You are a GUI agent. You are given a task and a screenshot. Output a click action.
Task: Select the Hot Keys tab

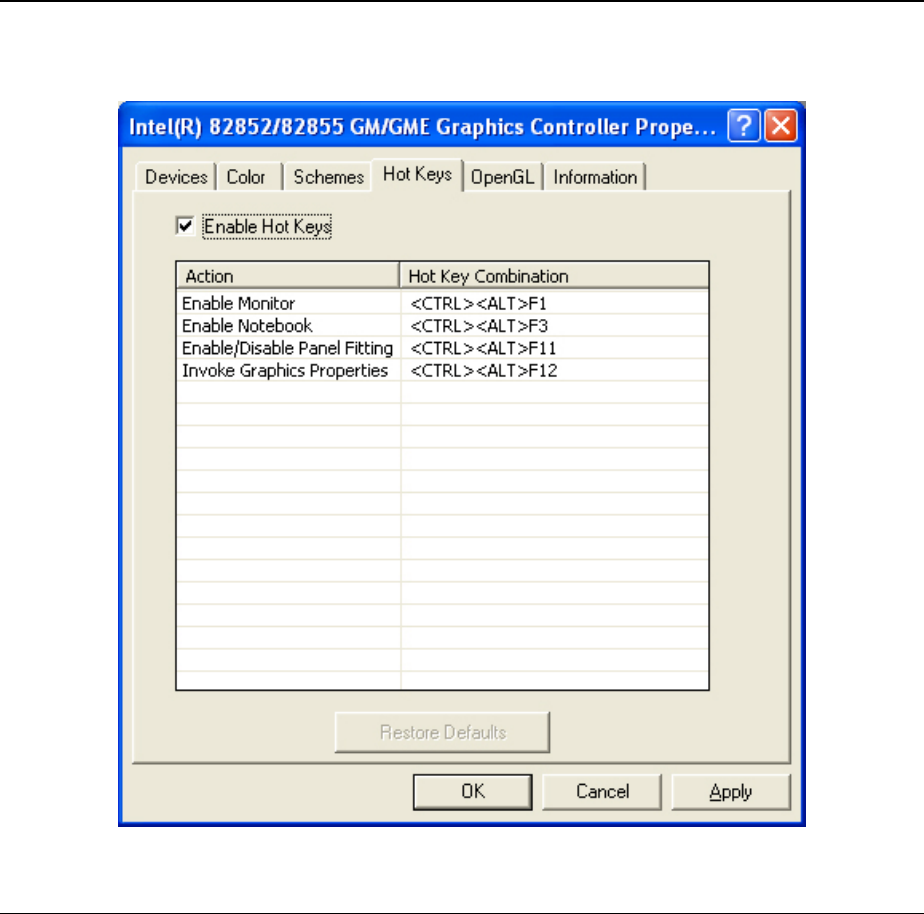point(417,174)
